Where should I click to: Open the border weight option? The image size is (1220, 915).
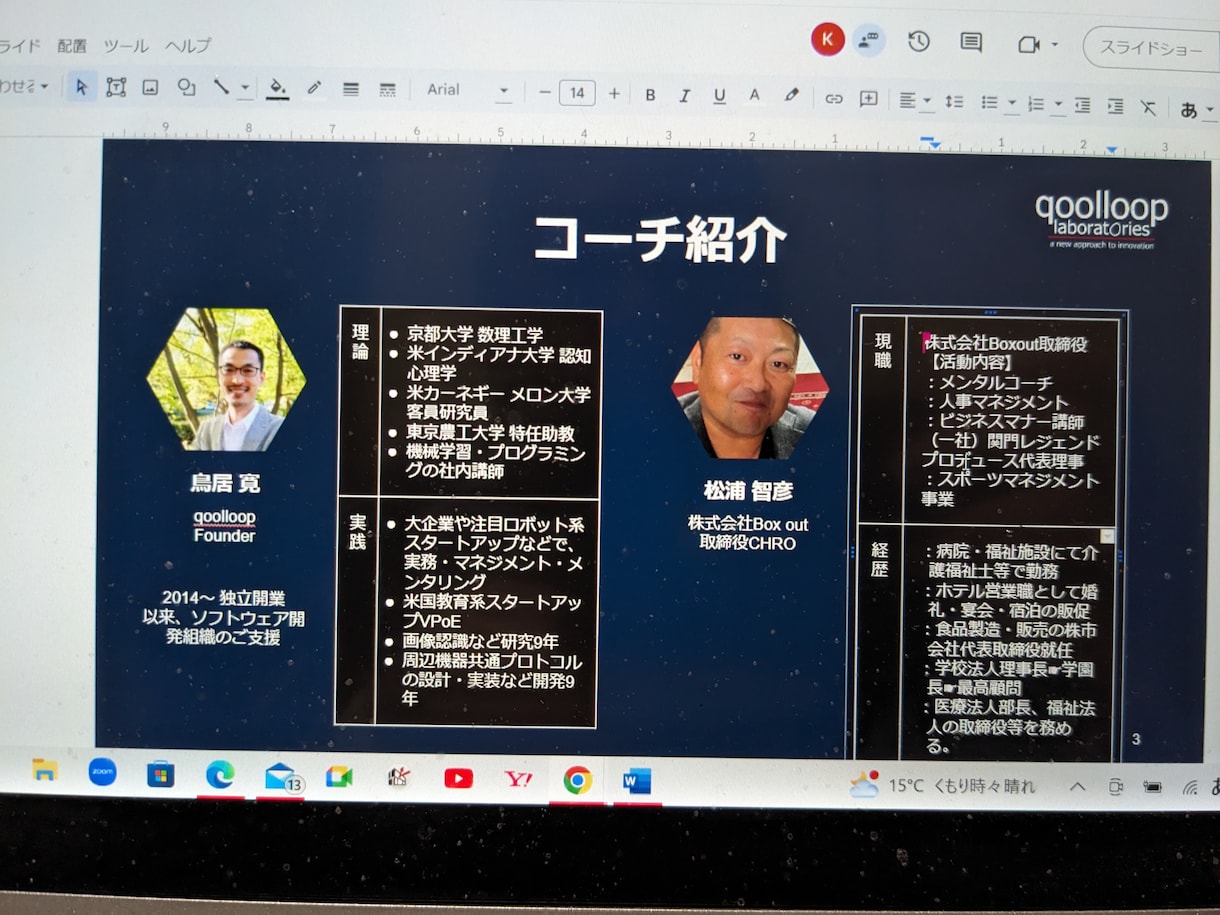pos(351,89)
